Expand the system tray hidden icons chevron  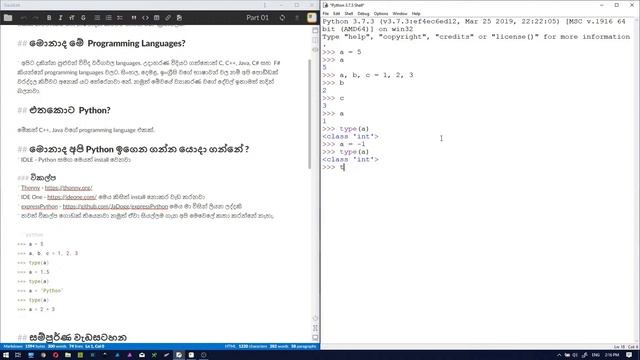pyautogui.click(x=559, y=355)
